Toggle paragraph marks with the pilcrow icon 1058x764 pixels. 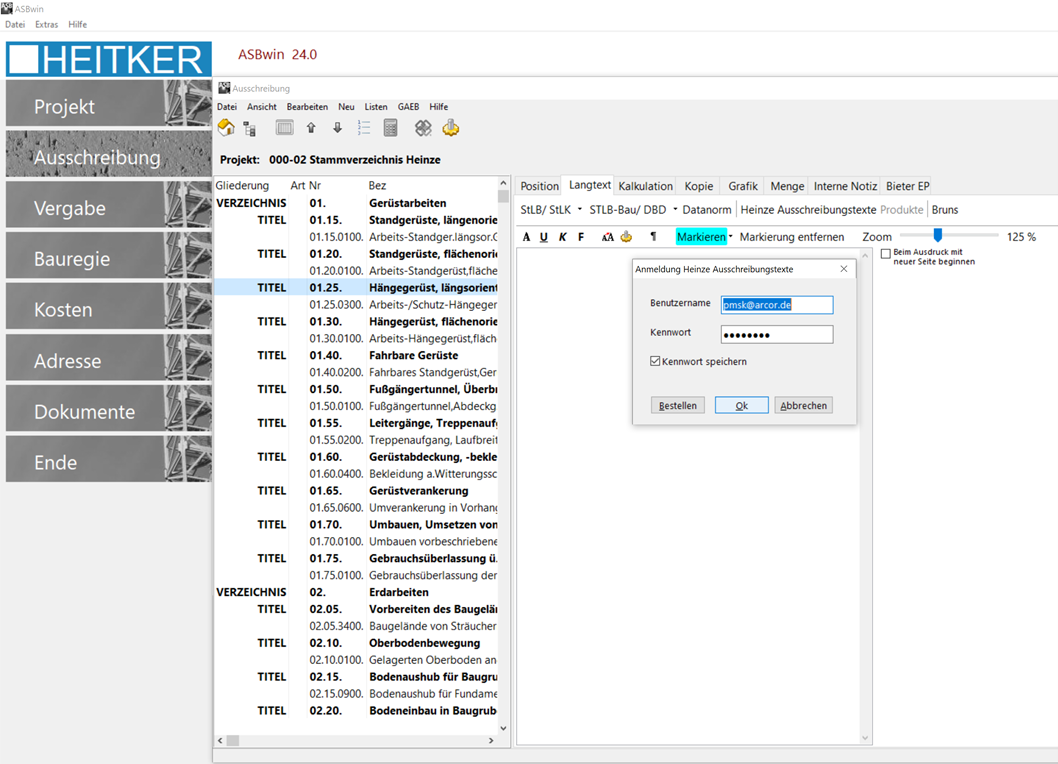[653, 236]
